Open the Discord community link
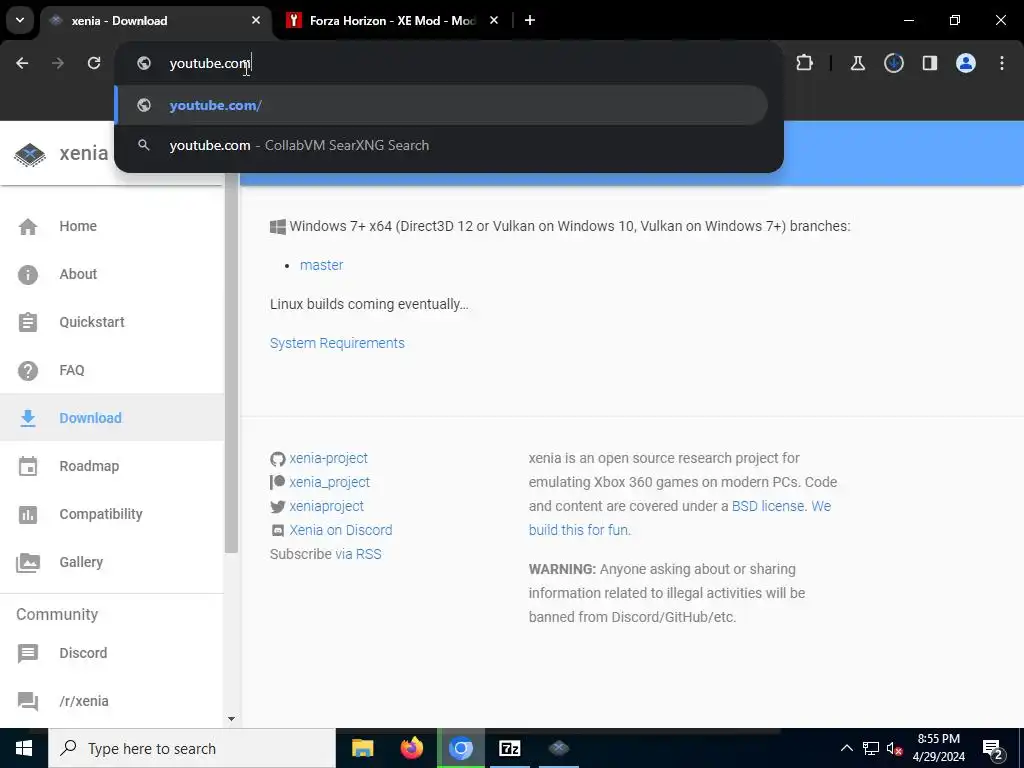 [83, 653]
